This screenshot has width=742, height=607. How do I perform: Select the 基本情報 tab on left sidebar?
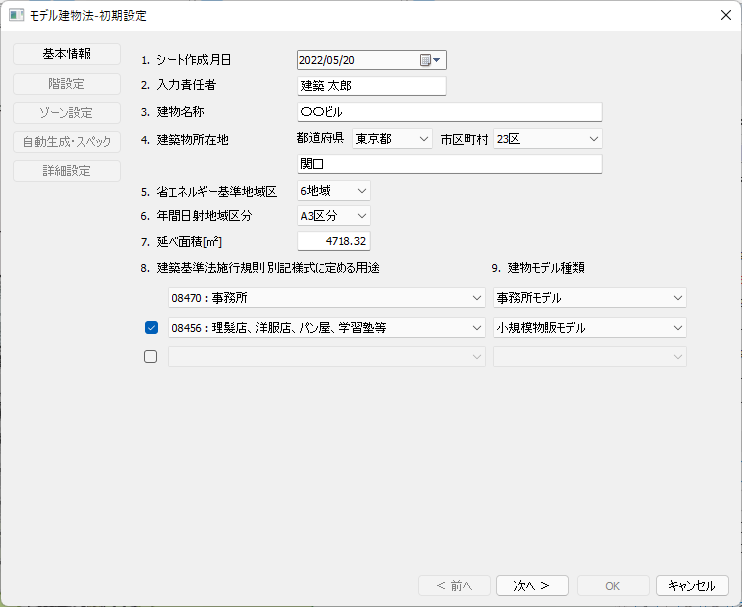click(67, 54)
